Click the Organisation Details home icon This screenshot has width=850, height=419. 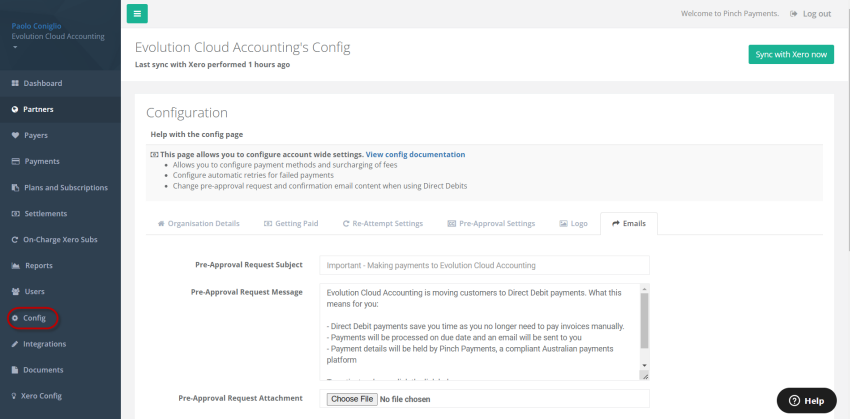pos(161,223)
